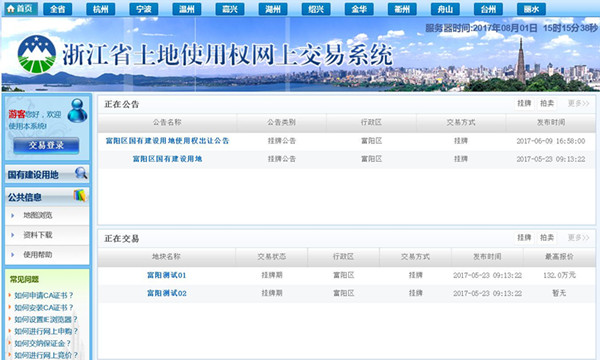Select the 绍兴 city tab
This screenshot has width=600, height=360.
316,9
